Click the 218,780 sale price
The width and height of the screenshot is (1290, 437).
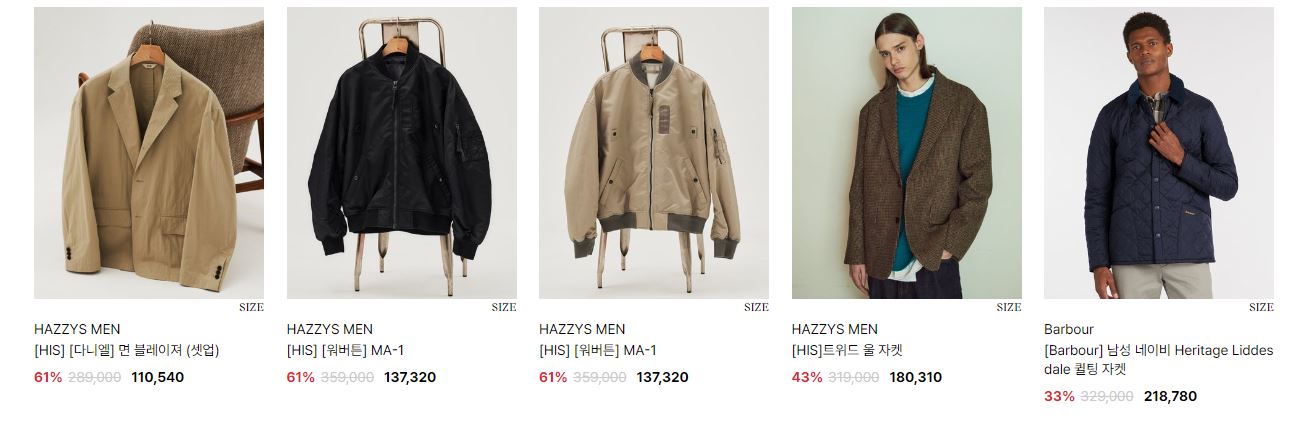[x=1170, y=397]
